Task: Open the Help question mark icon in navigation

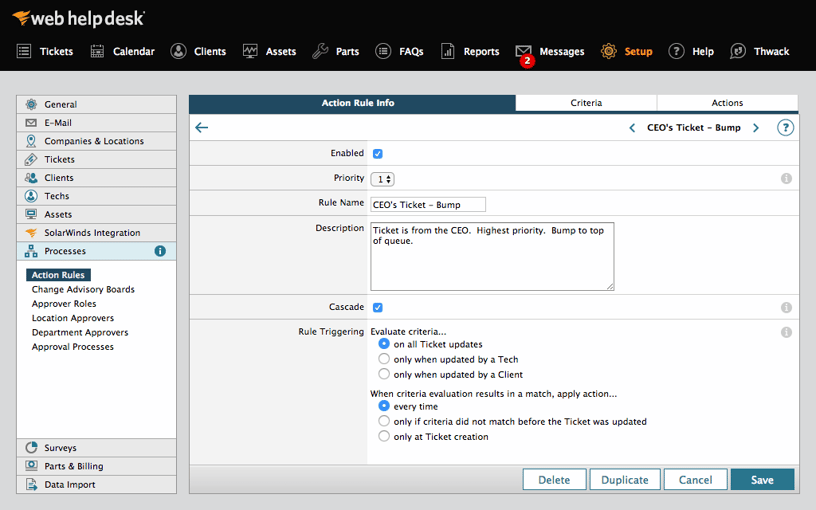Action: 676,51
